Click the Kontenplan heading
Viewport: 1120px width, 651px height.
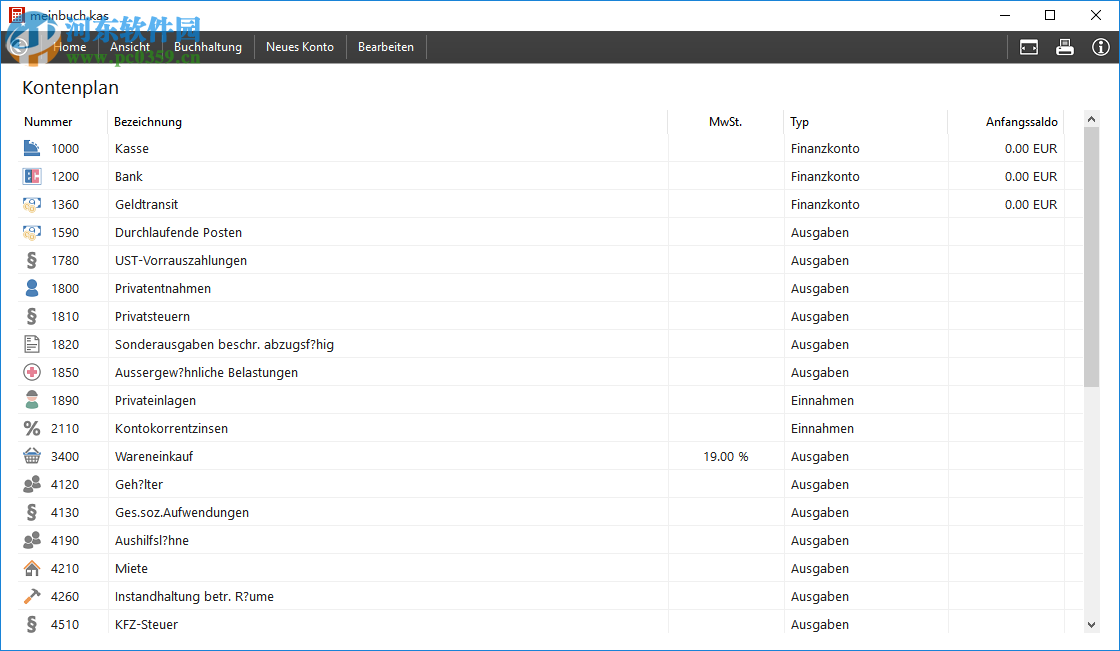(x=71, y=87)
